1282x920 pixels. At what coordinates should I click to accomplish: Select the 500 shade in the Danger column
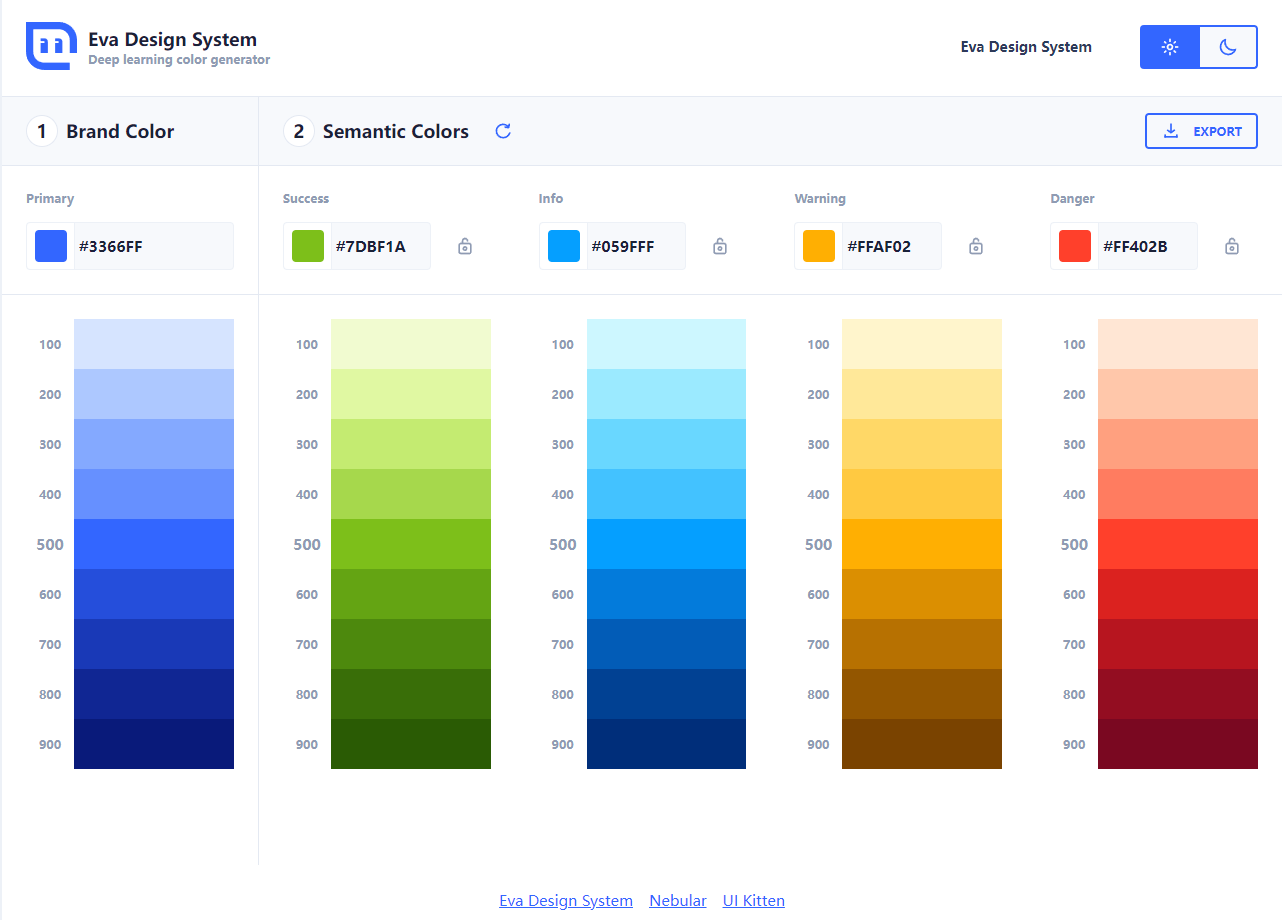[x=1178, y=543]
